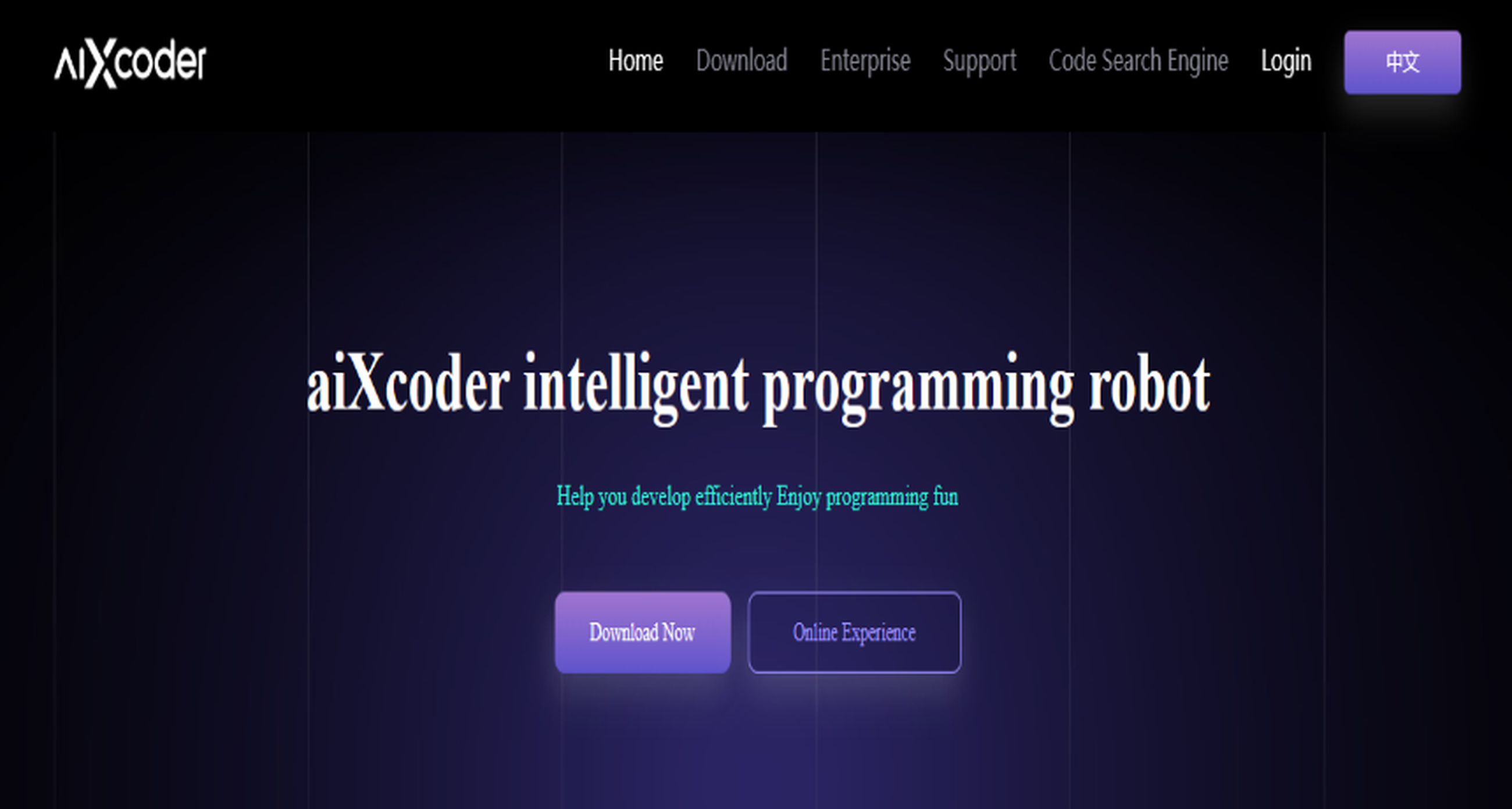Click the word intelligent in the main heading

point(636,387)
